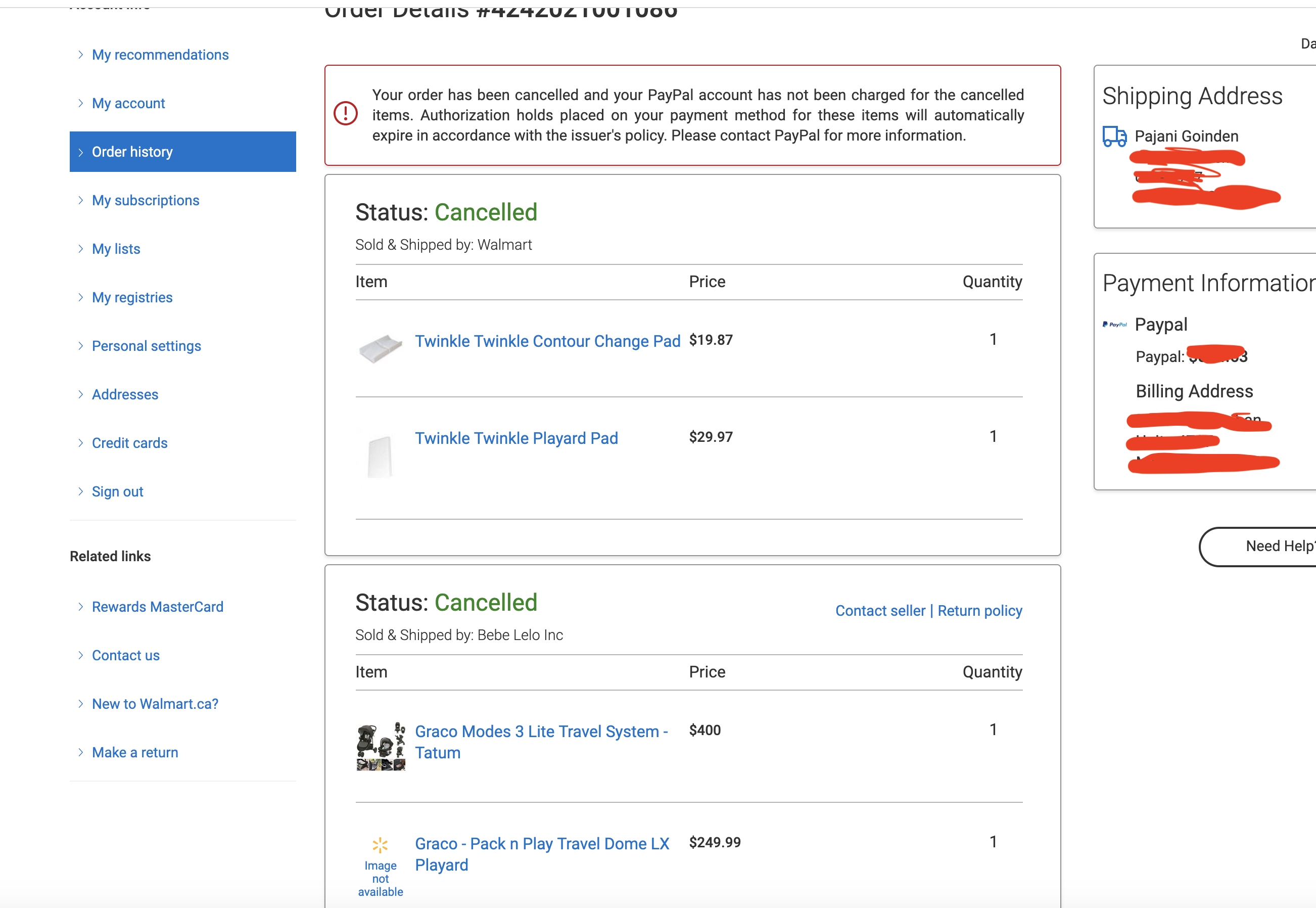Click Contact us under Related links
Image resolution: width=1316 pixels, height=908 pixels.
tap(125, 655)
